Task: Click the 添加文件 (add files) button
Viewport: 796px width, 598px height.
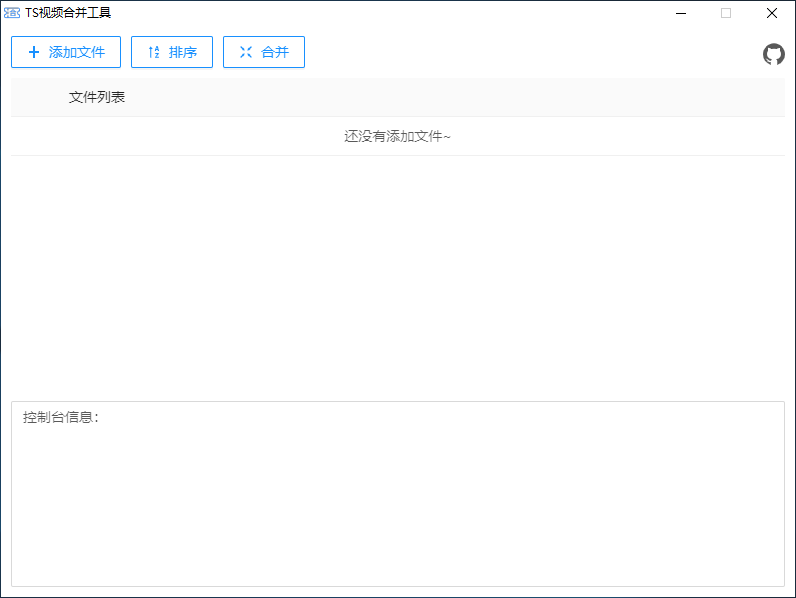Action: (66, 52)
